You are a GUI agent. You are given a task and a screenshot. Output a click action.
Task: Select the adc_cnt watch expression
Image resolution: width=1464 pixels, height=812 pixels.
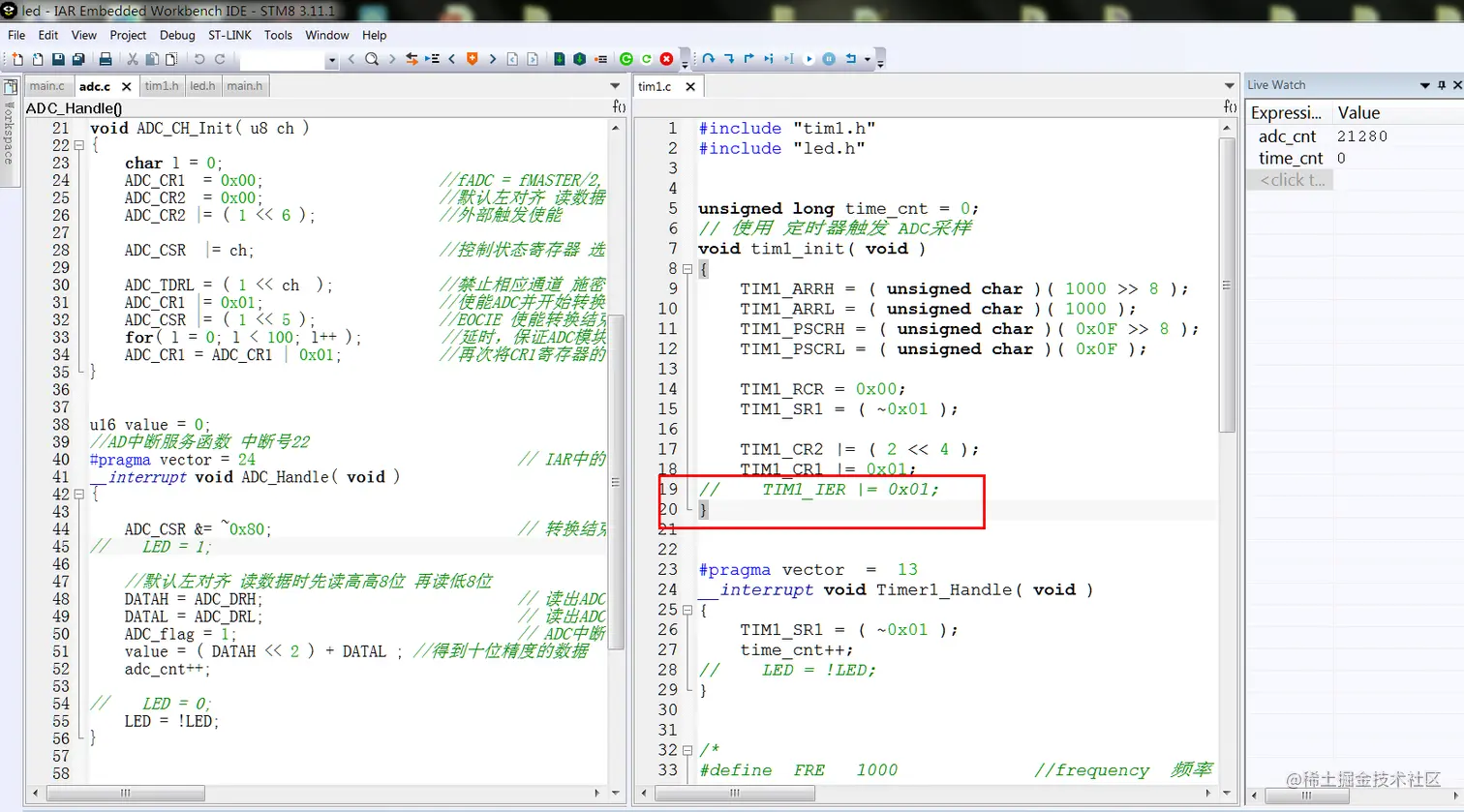coord(1288,136)
